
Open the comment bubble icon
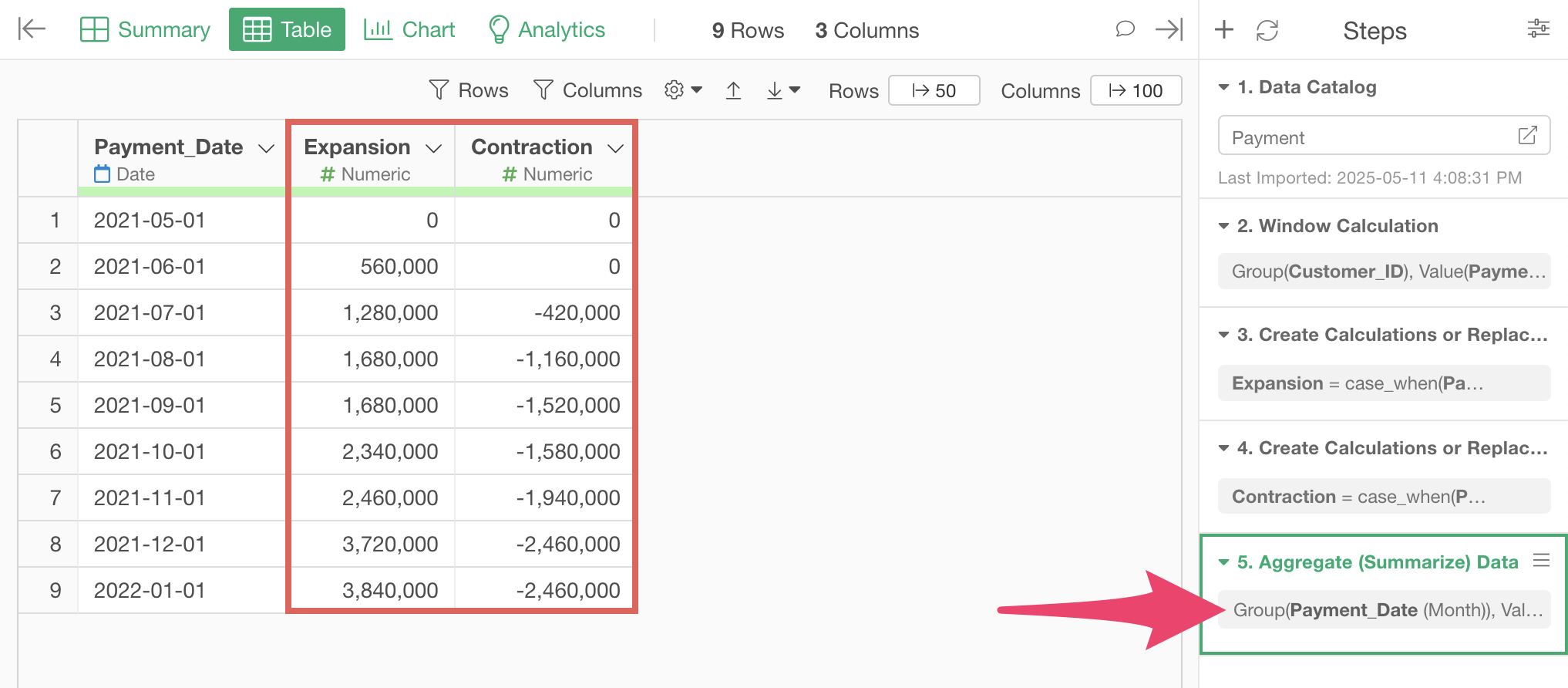[1125, 29]
